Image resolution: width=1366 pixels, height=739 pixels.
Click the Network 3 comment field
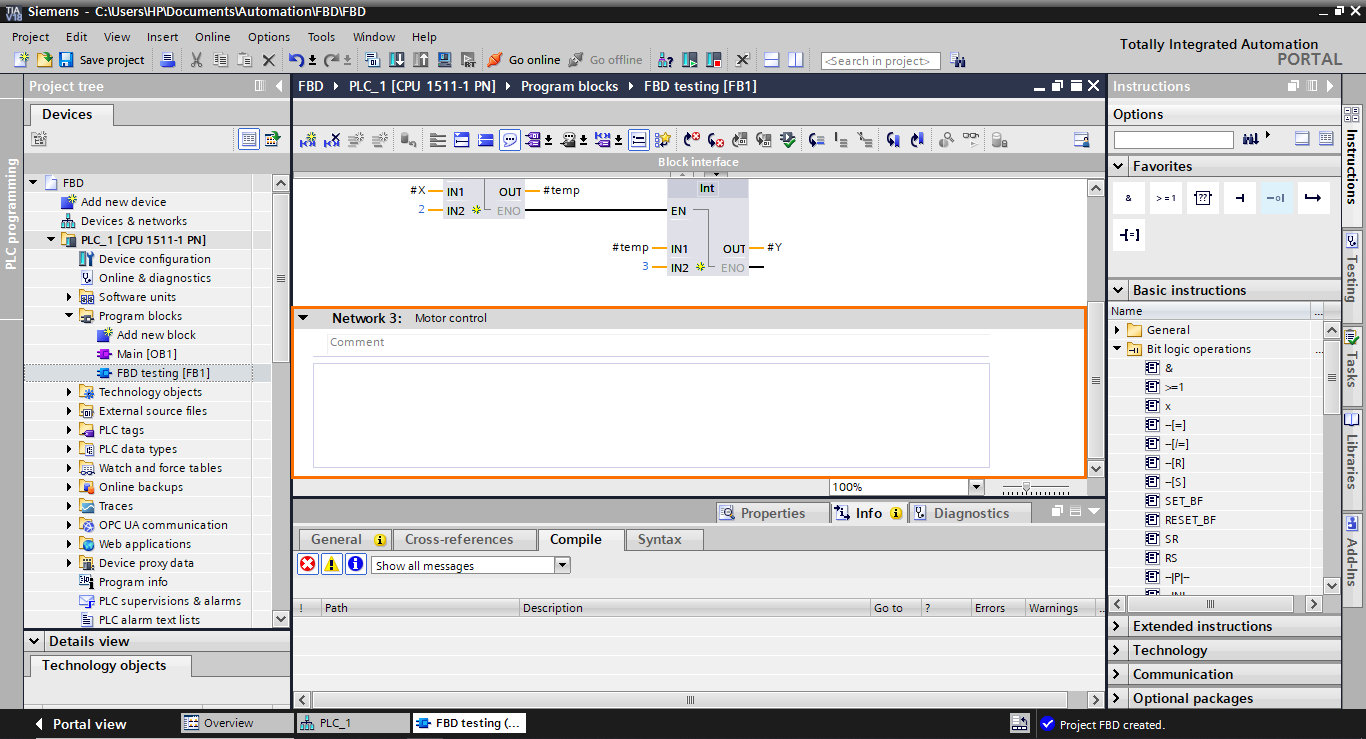click(x=657, y=342)
